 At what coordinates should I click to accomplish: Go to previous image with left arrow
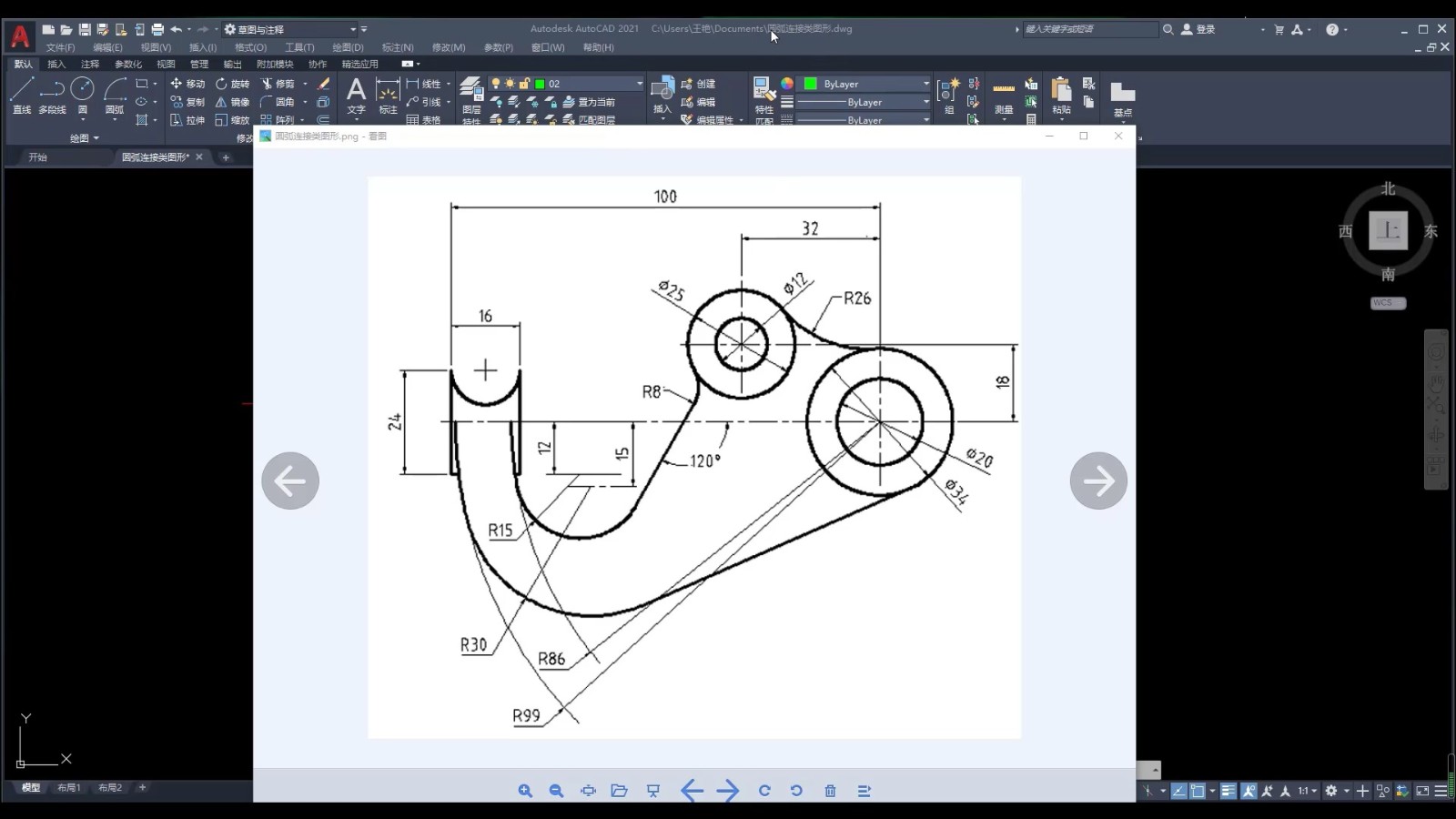click(290, 480)
